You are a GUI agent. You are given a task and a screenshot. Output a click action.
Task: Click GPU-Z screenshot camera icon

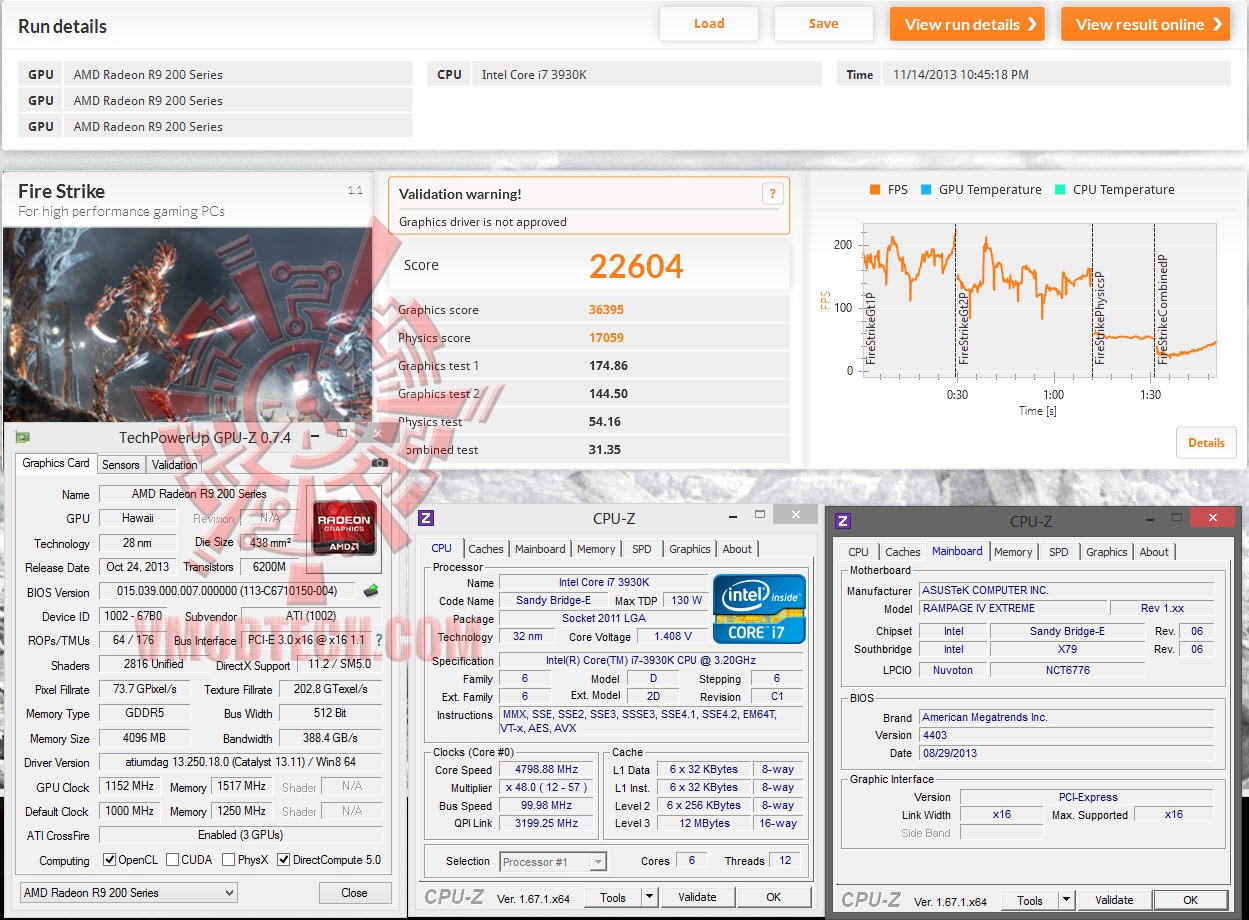(379, 463)
